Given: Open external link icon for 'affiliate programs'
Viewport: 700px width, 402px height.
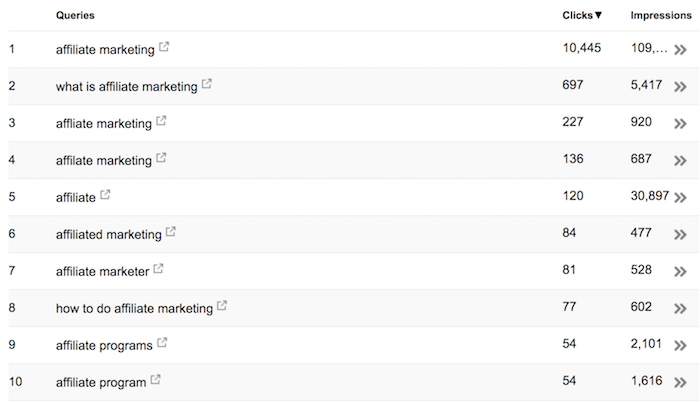Looking at the screenshot, I should (162, 343).
